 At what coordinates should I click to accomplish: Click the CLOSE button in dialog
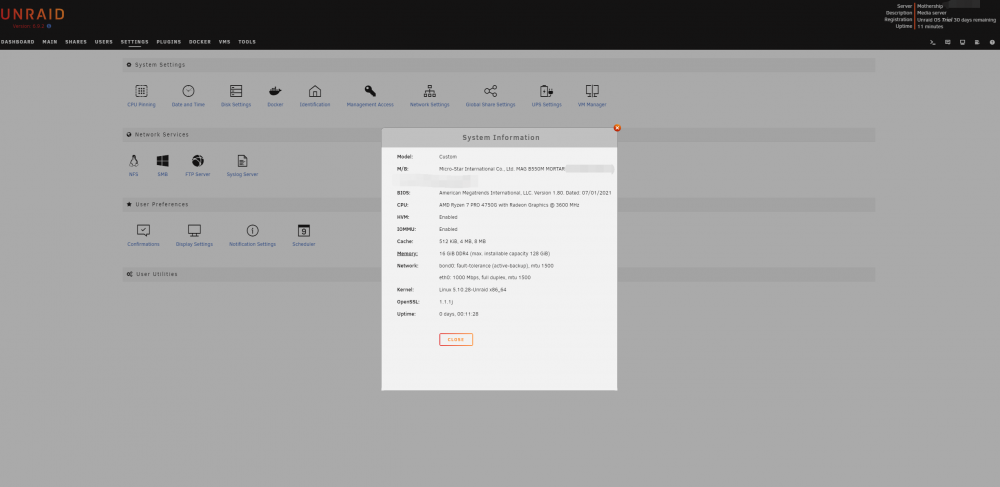point(456,339)
